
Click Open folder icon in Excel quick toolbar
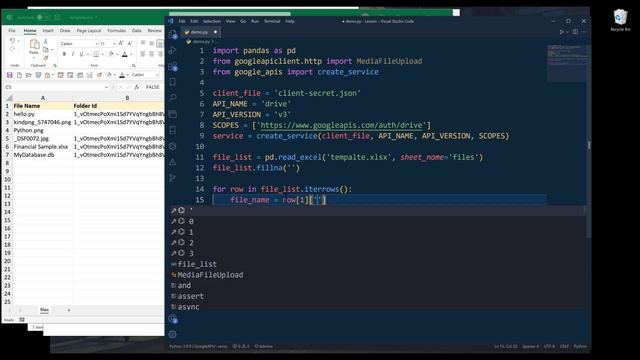point(29,75)
